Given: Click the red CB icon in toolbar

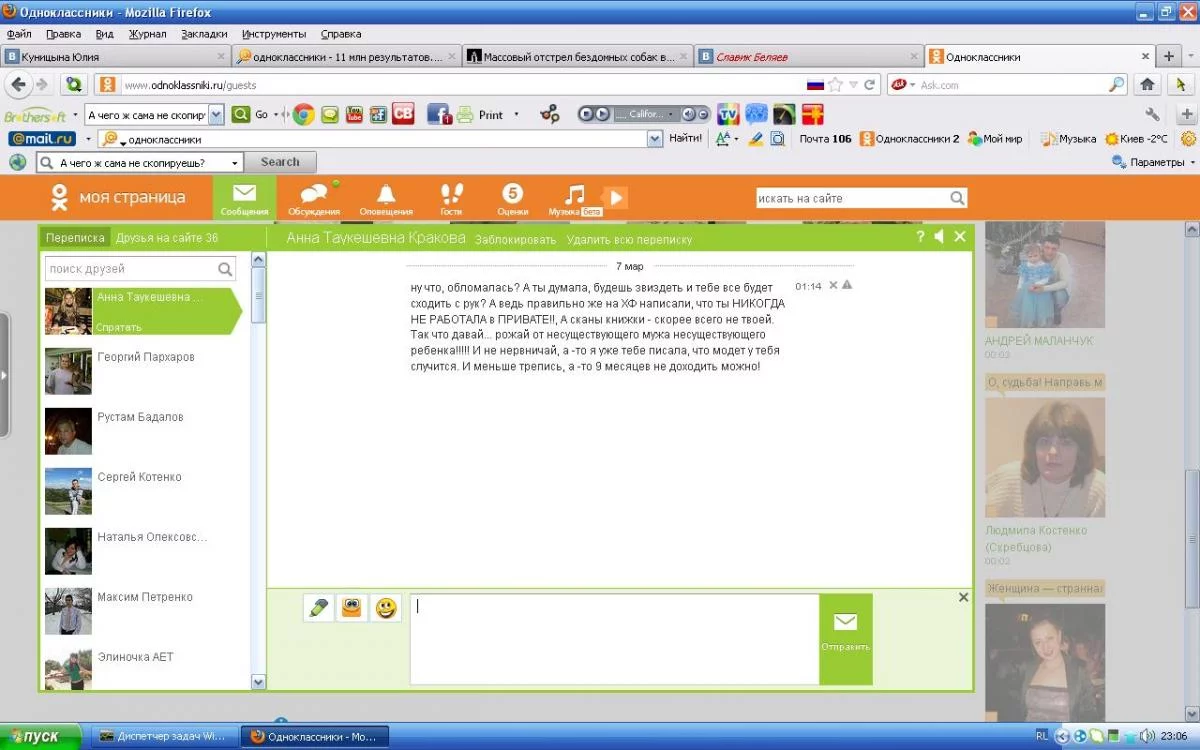Looking at the screenshot, I should 403,114.
